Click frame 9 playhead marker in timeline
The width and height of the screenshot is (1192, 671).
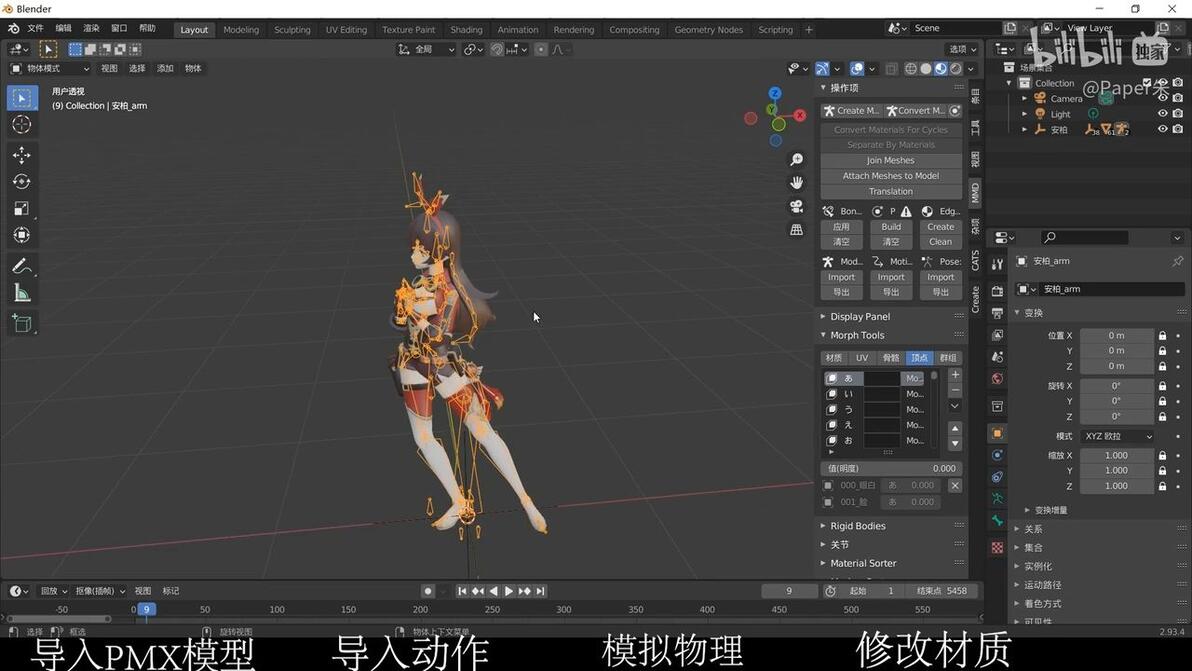click(146, 609)
